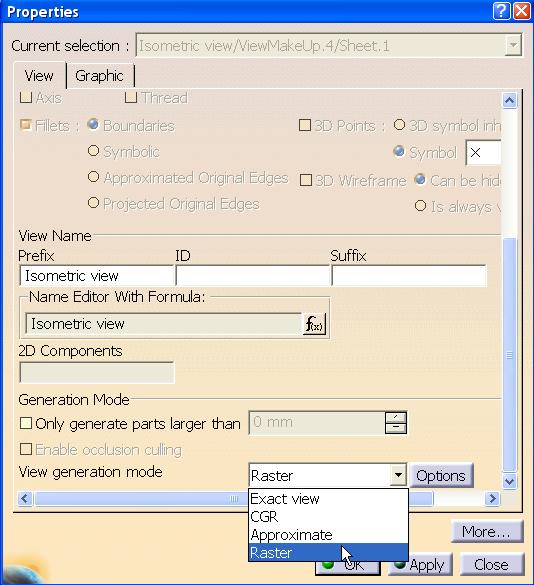Viewport: 534px width, 585px height.
Task: Switch to the Graphic tab
Action: tap(99, 76)
